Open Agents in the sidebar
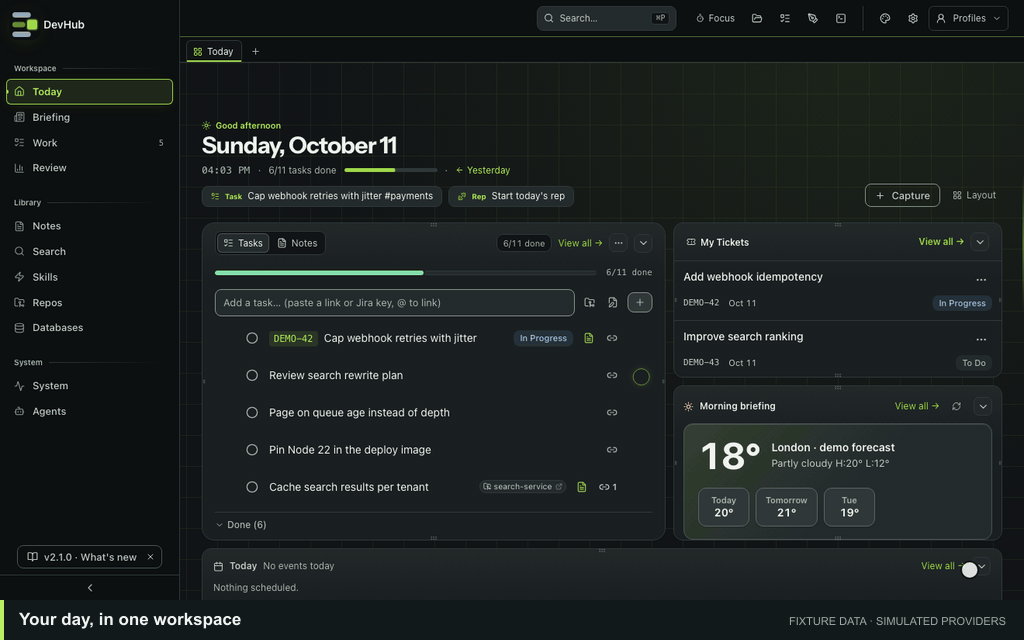 (x=89, y=411)
